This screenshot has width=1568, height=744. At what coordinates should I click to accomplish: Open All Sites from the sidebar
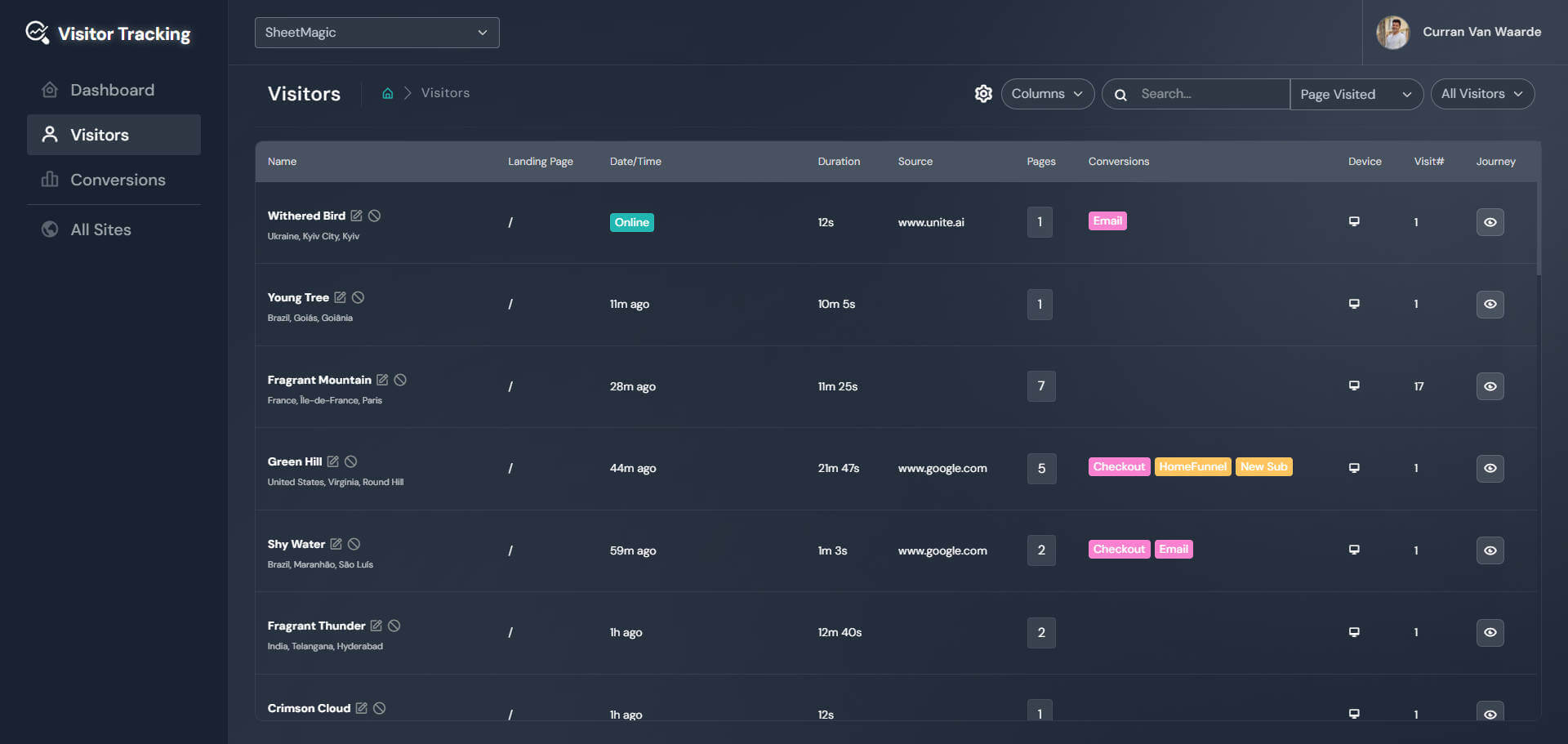click(x=100, y=229)
